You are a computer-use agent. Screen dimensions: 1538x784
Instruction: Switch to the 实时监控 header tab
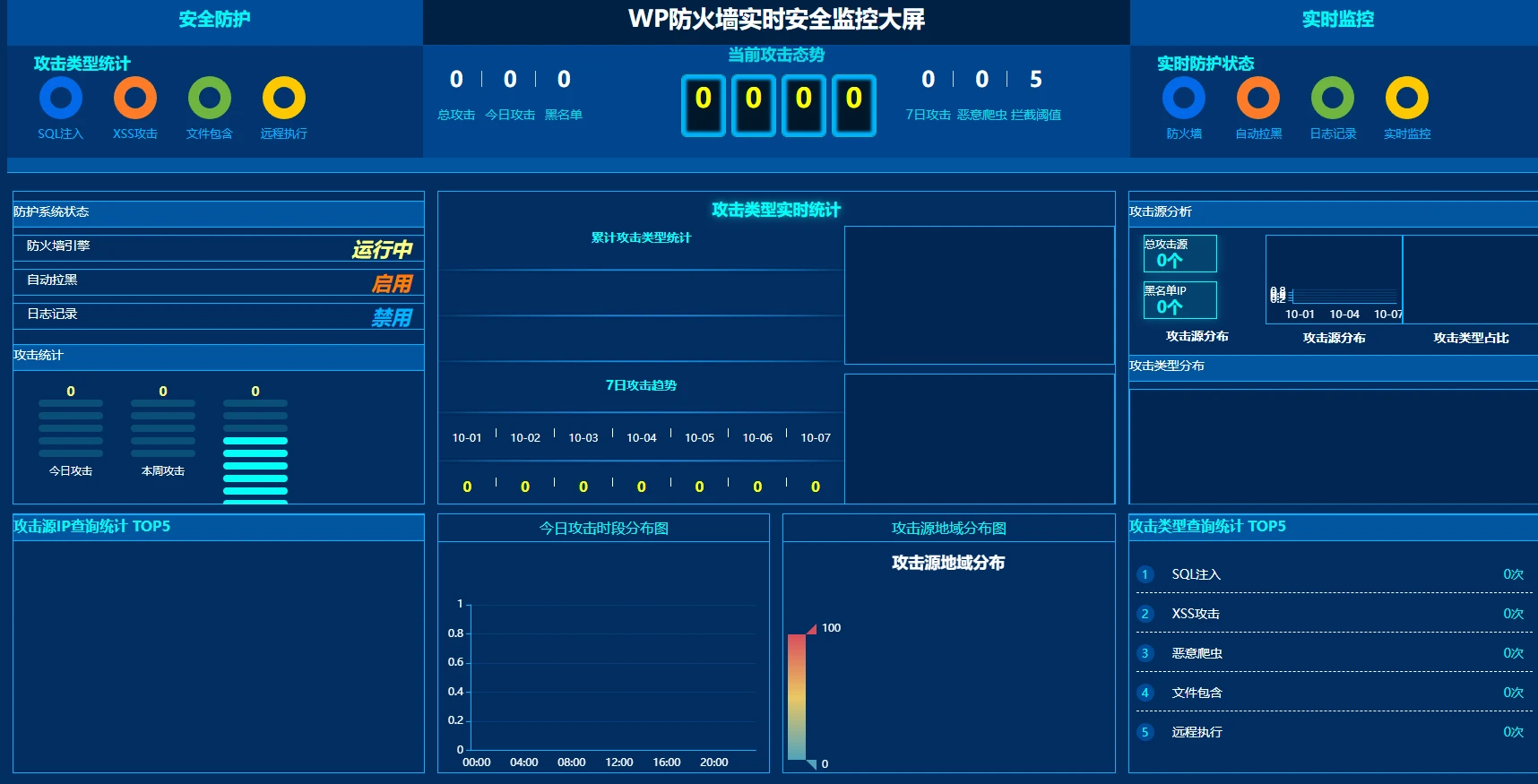pyautogui.click(x=1337, y=20)
